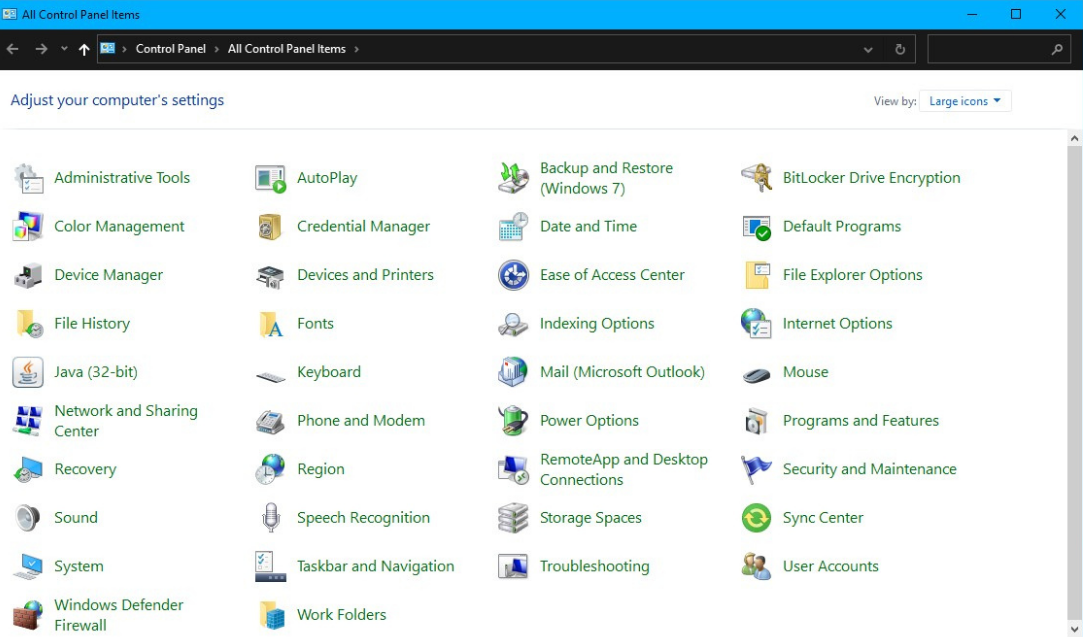1083x637 pixels.
Task: Open the Default Programs icon
Action: point(756,227)
